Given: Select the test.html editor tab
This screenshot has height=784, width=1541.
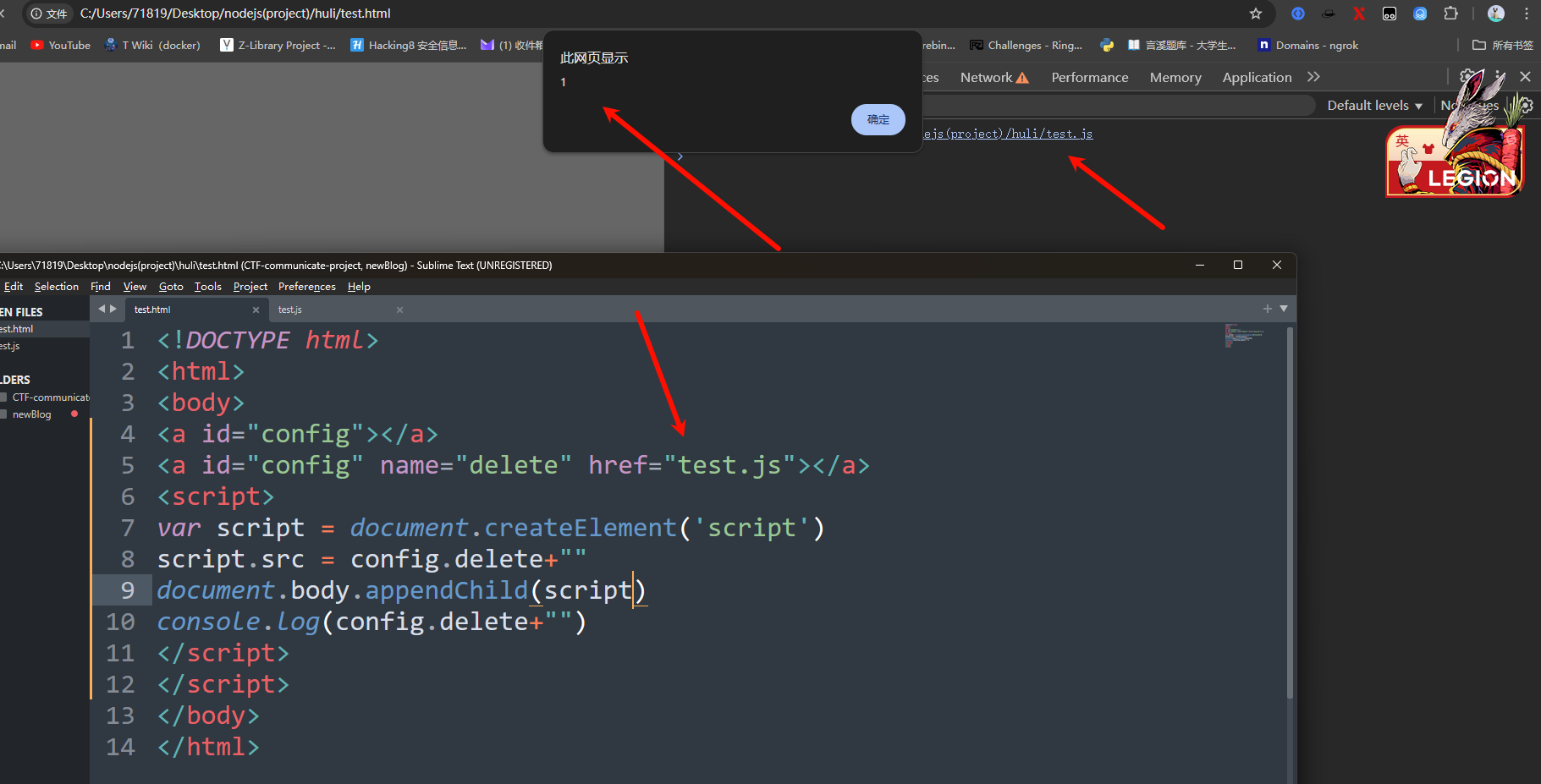Looking at the screenshot, I should coord(196,310).
